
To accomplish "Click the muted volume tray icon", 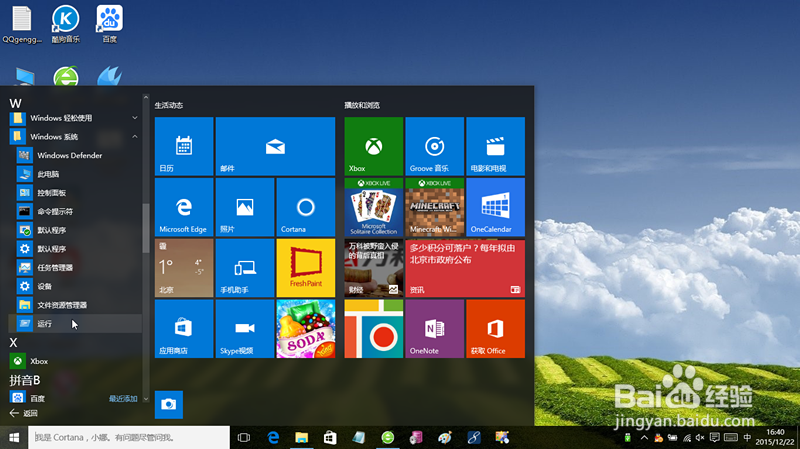I will 700,437.
